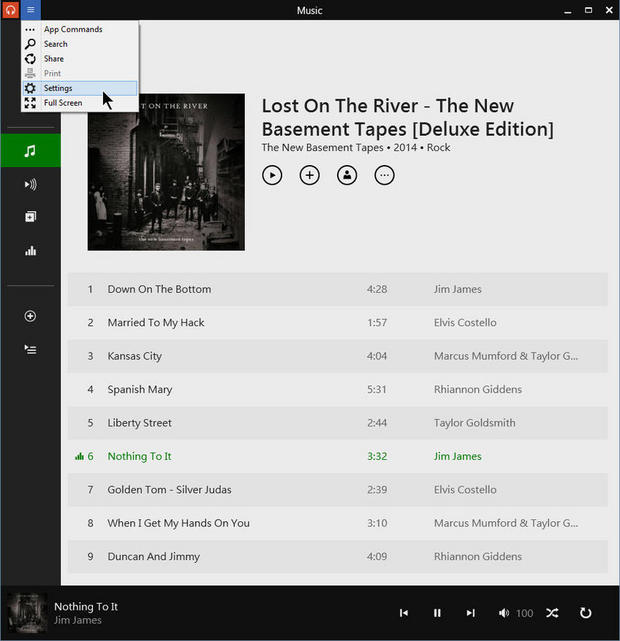Viewport: 620px width, 641px height.
Task: Open the now playing bars sidebar icon
Action: coord(30,251)
